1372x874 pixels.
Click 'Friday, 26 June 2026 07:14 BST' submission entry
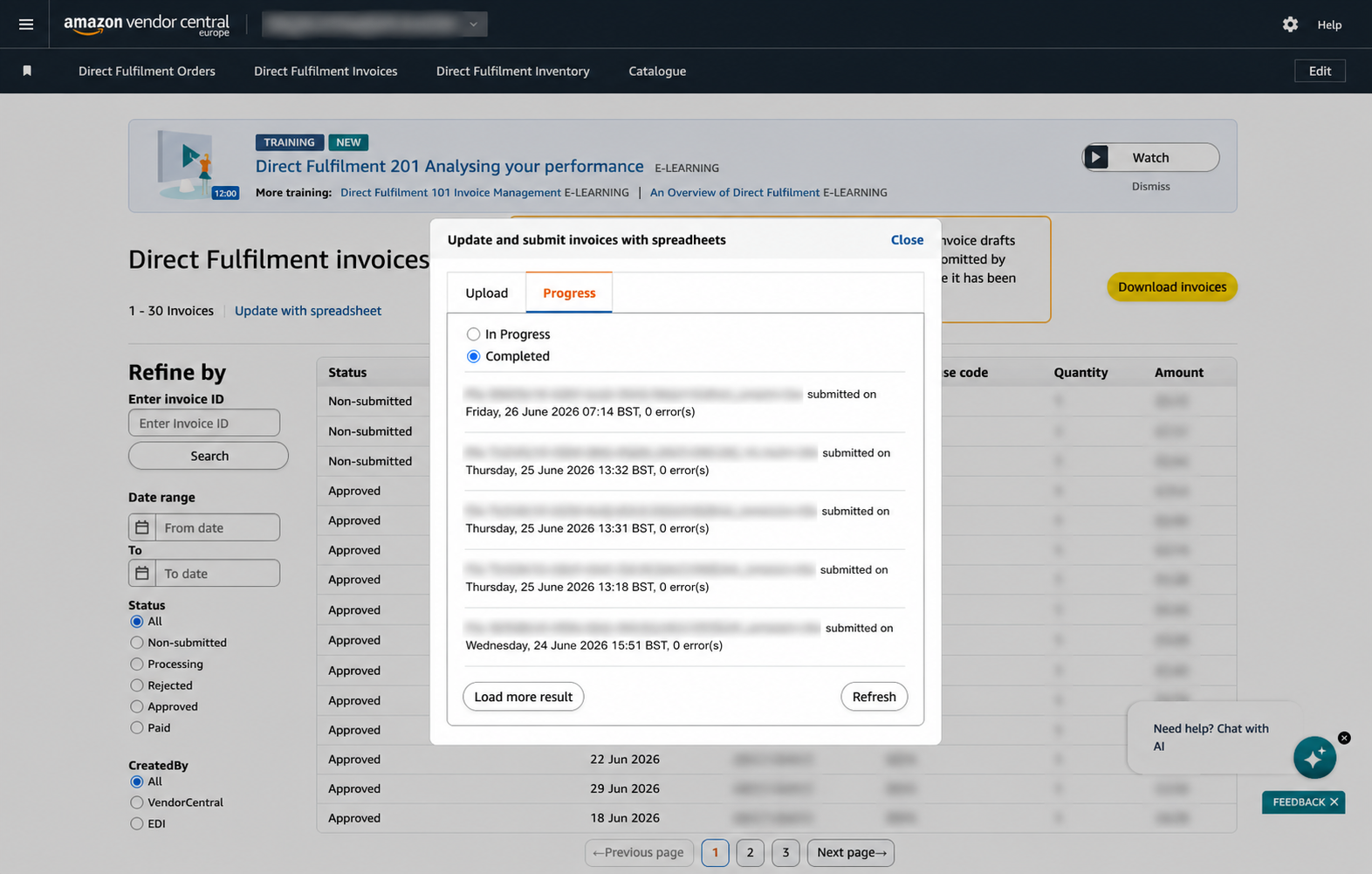click(684, 403)
